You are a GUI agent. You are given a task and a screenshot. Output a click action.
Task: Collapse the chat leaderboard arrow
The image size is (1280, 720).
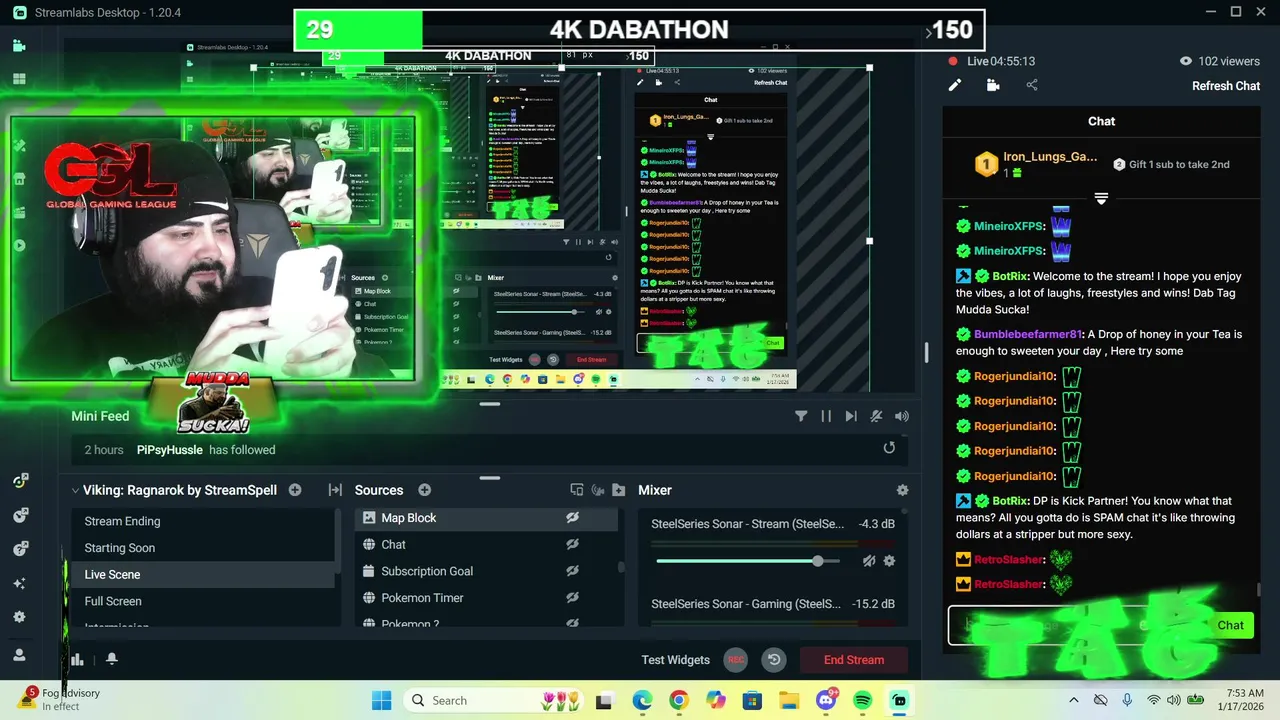[1101, 199]
